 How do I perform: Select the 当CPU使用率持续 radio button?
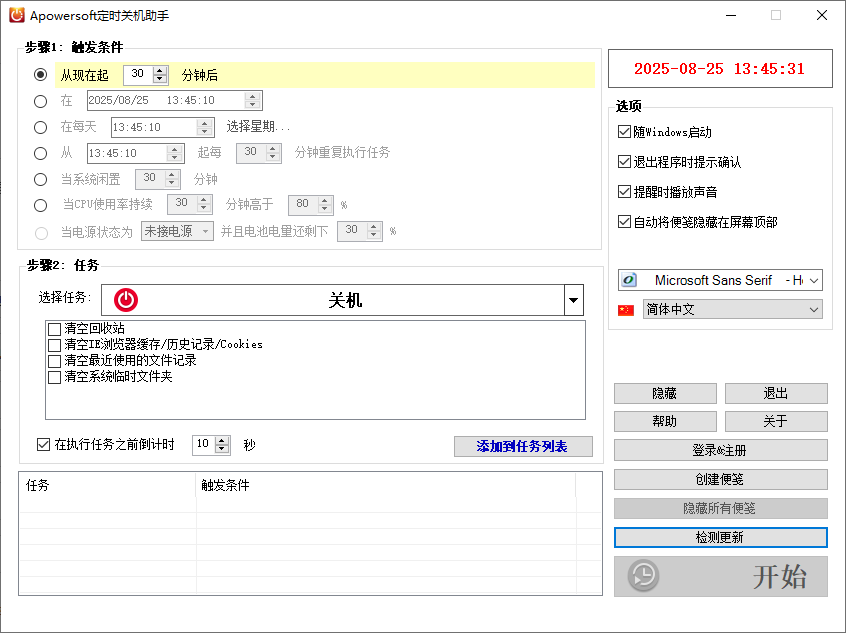[x=40, y=205]
